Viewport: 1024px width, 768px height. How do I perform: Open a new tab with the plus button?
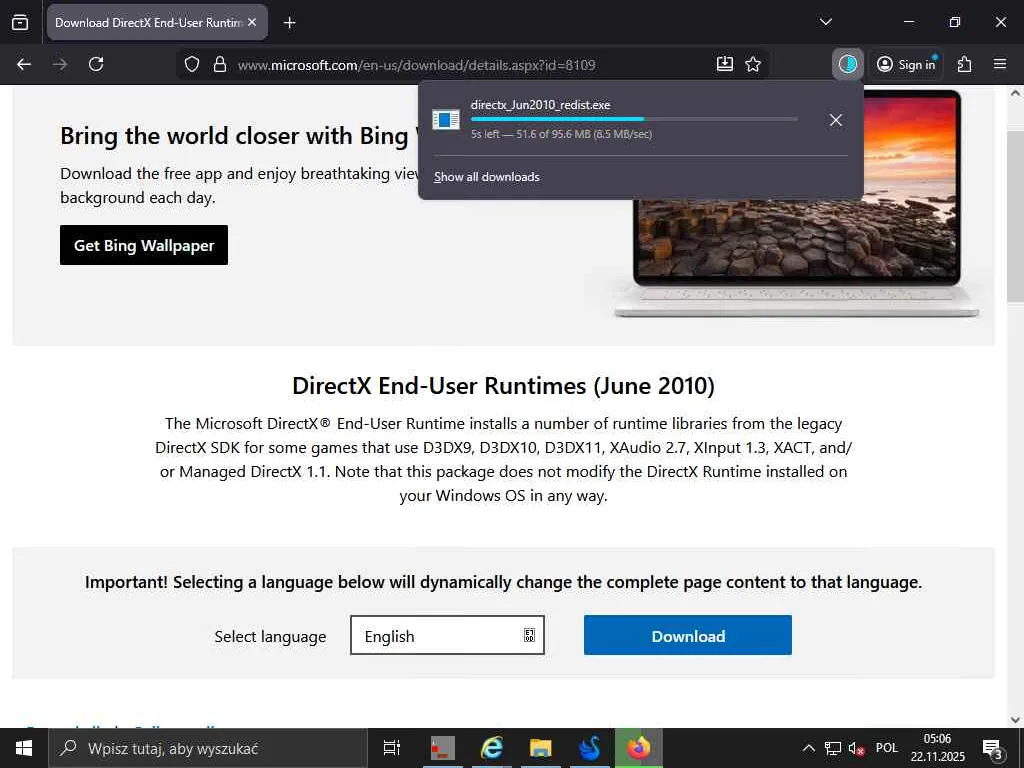pos(289,23)
